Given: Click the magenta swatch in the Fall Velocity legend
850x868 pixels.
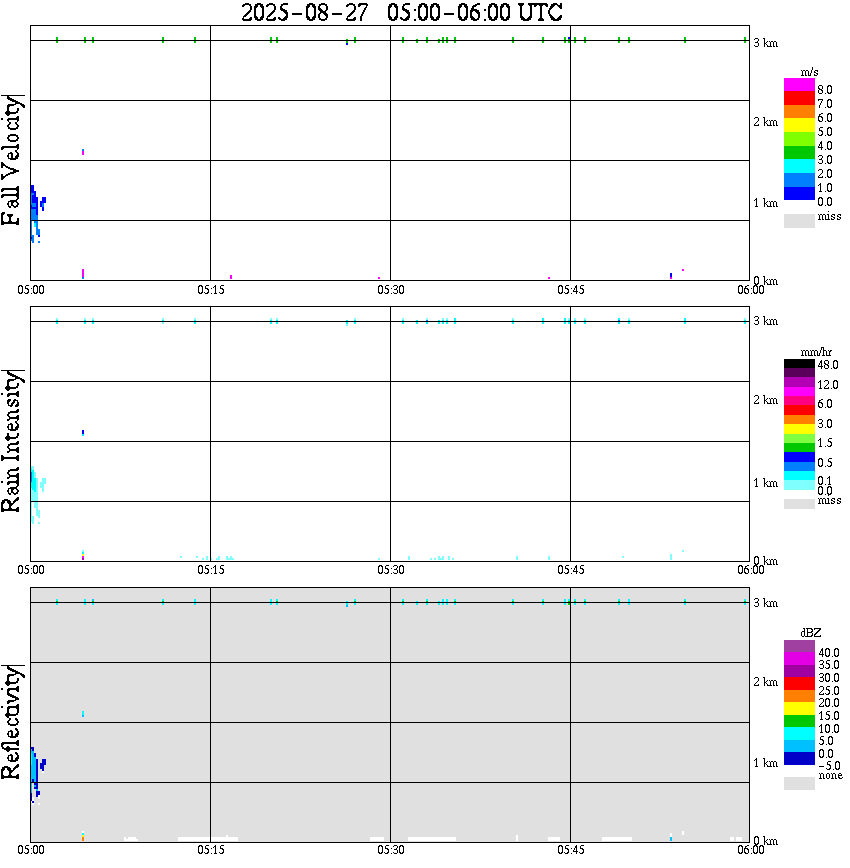Looking at the screenshot, I should point(799,84).
